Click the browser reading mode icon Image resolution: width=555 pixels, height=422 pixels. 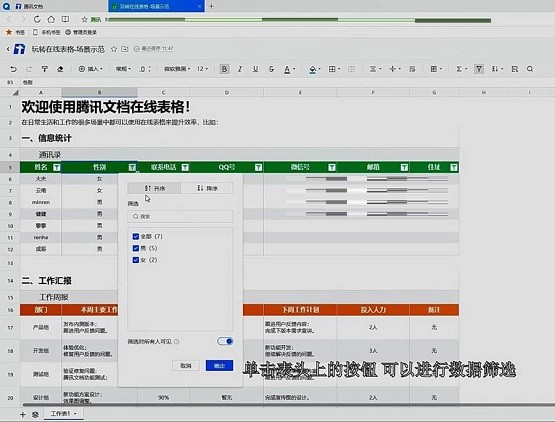[65, 19]
